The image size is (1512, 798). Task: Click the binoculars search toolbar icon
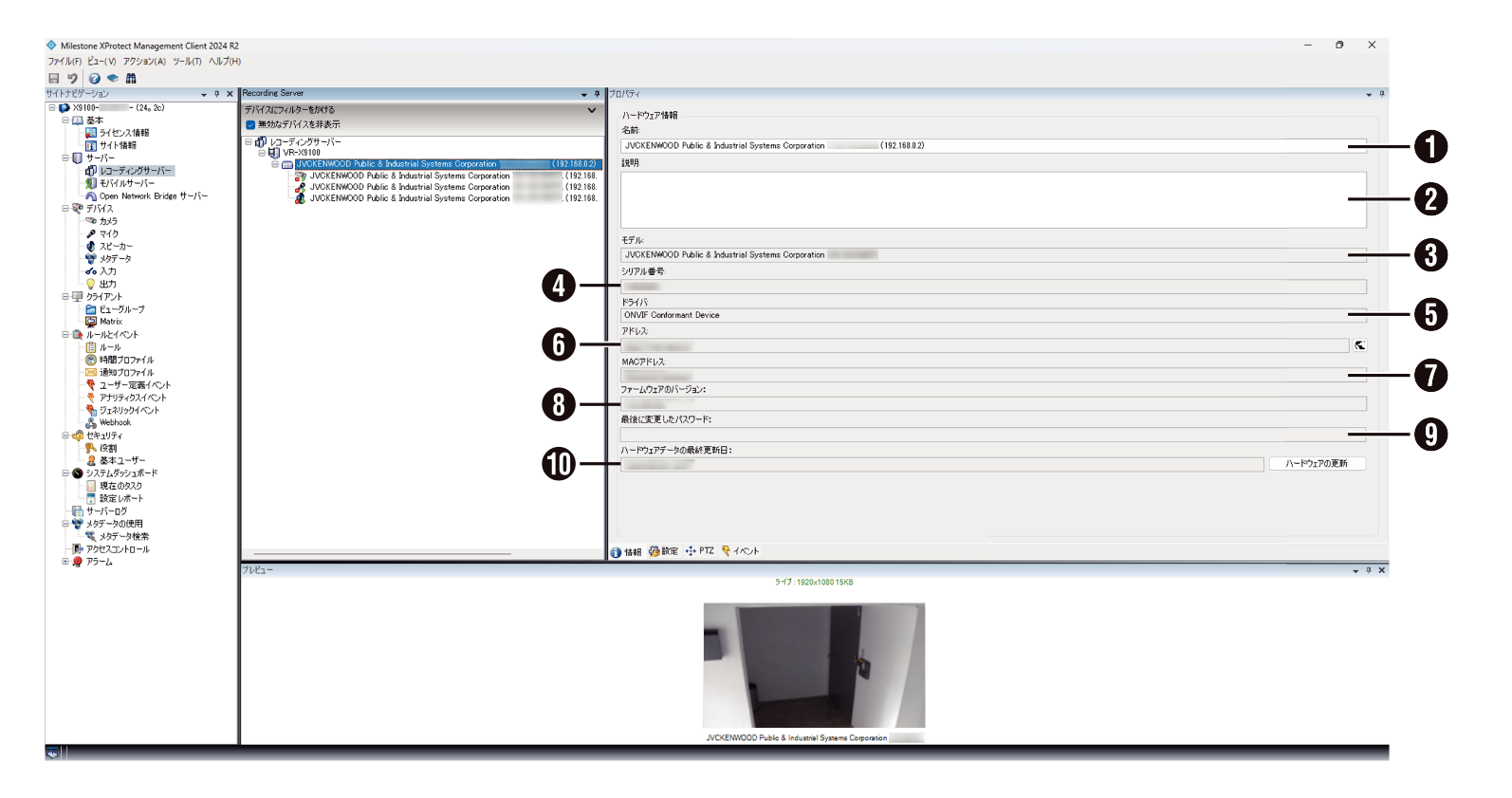(x=131, y=79)
